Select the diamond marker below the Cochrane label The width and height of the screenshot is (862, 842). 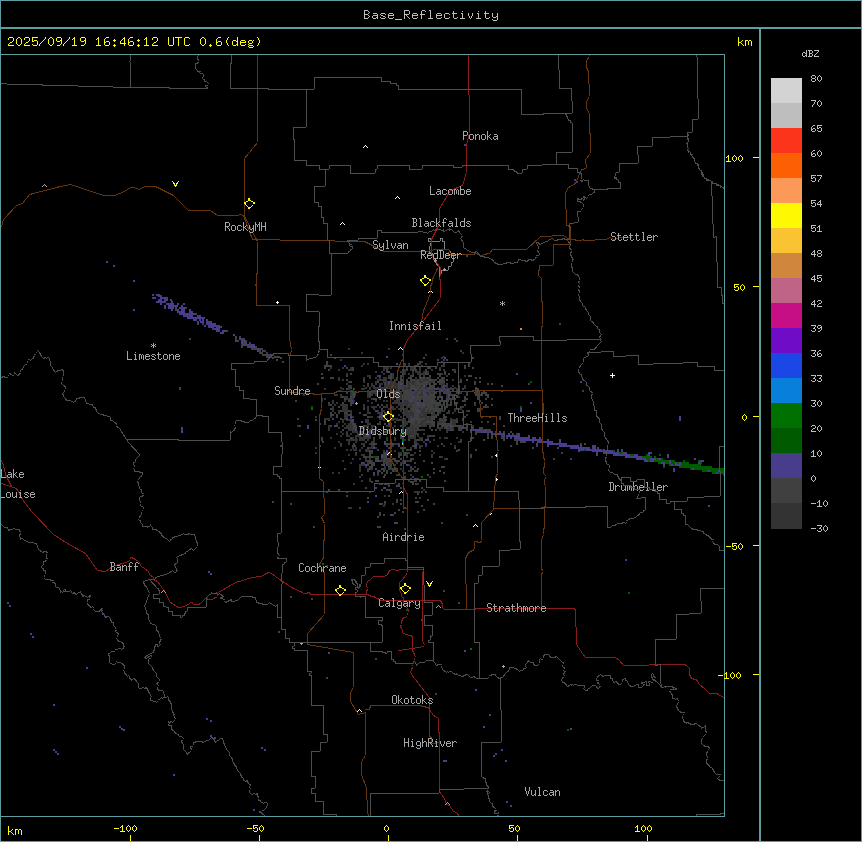click(340, 591)
